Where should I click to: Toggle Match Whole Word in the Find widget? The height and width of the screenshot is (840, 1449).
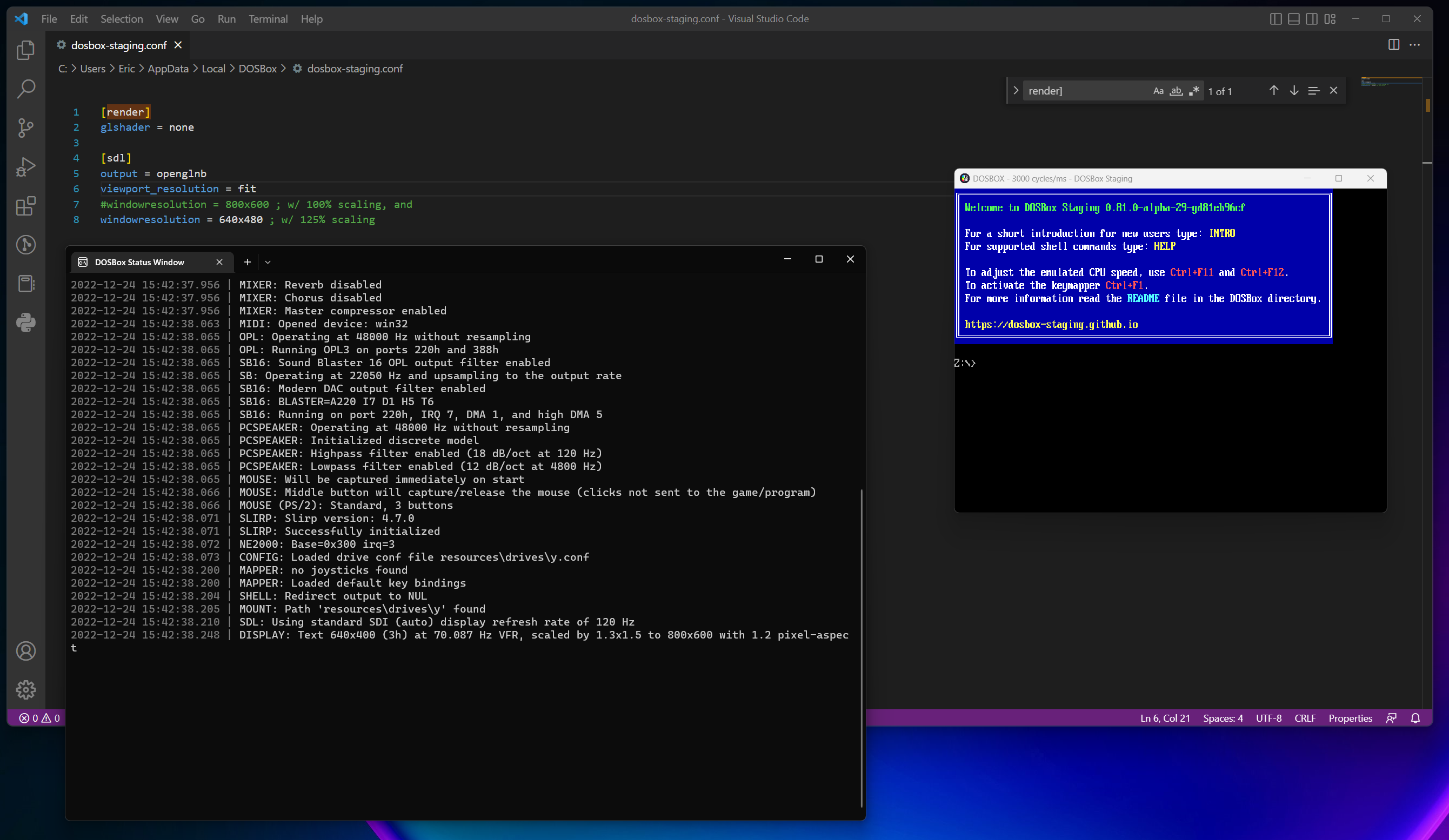coord(1176,91)
